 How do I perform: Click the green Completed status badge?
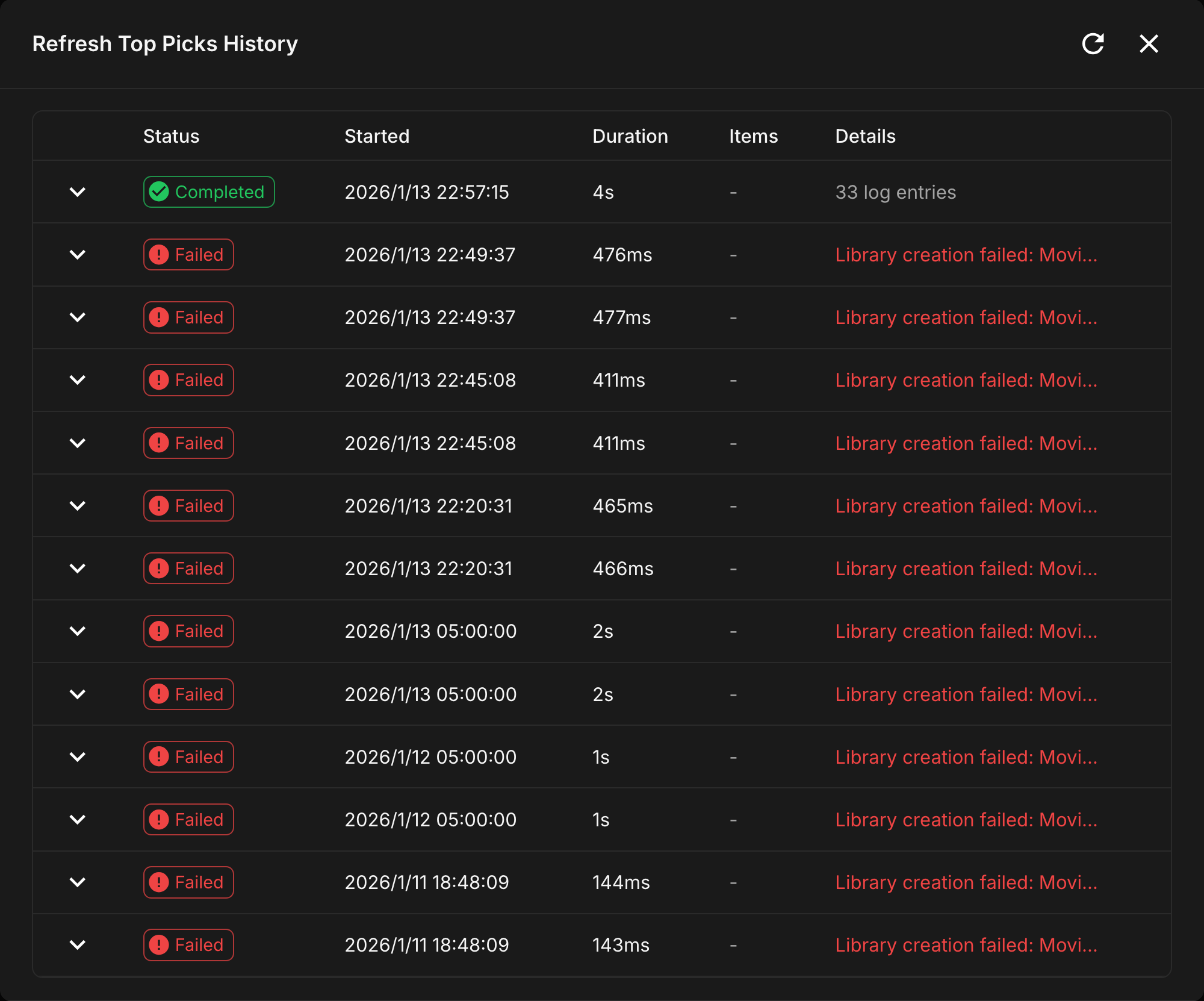point(209,192)
